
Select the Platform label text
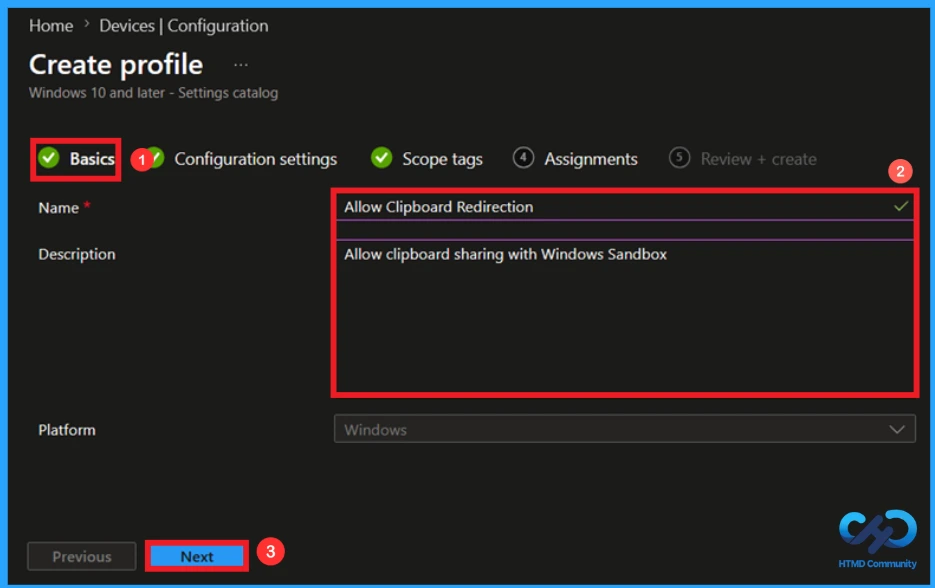point(67,430)
